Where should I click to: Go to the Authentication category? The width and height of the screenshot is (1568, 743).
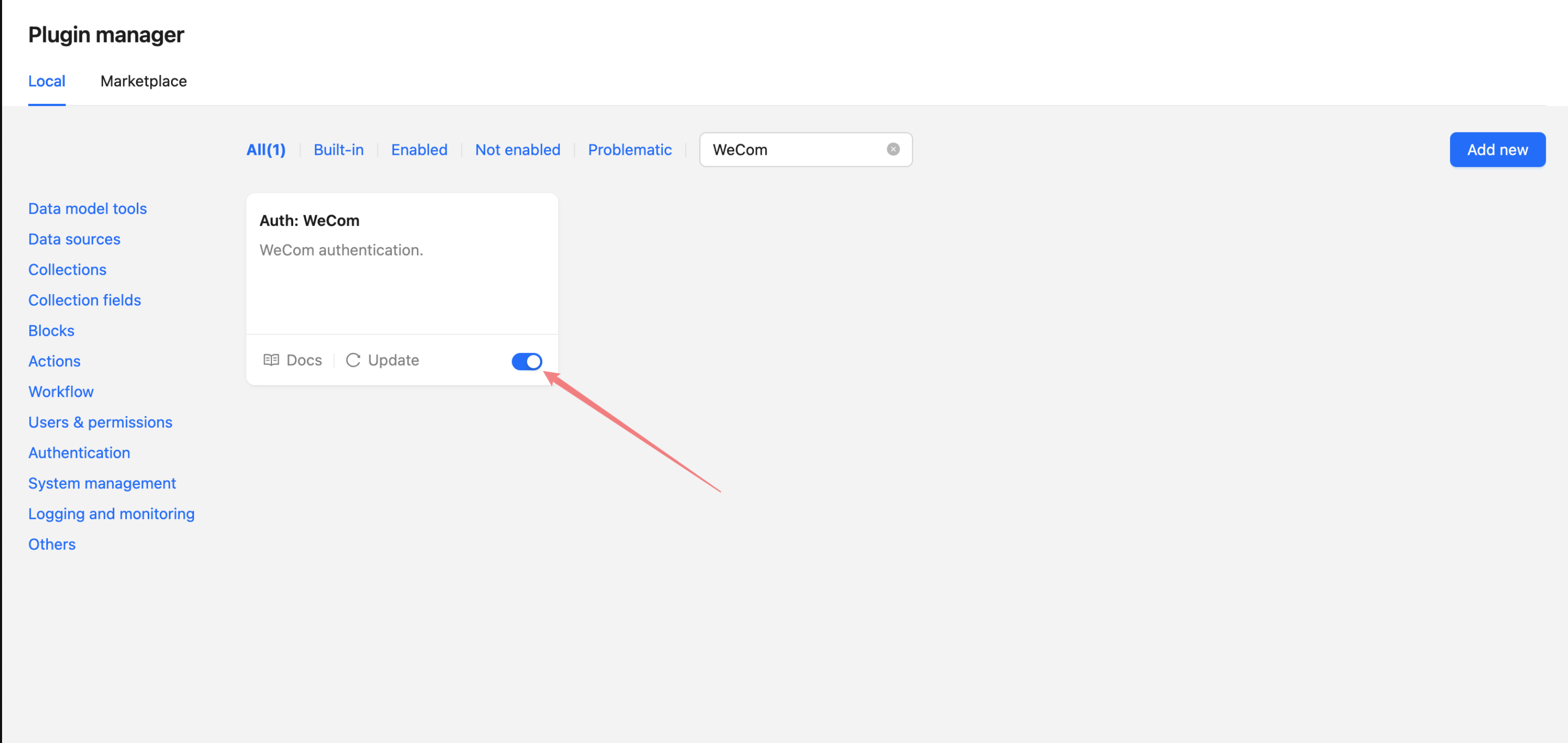pos(79,453)
